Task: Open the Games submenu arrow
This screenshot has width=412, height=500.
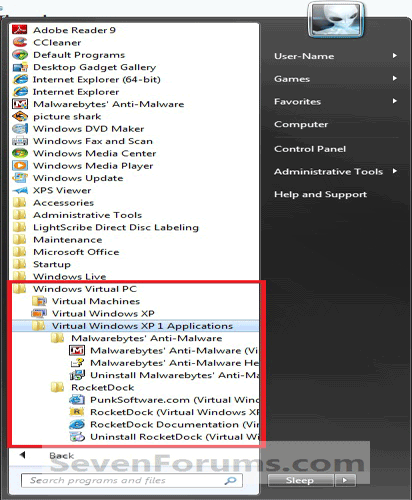Action: (395, 78)
